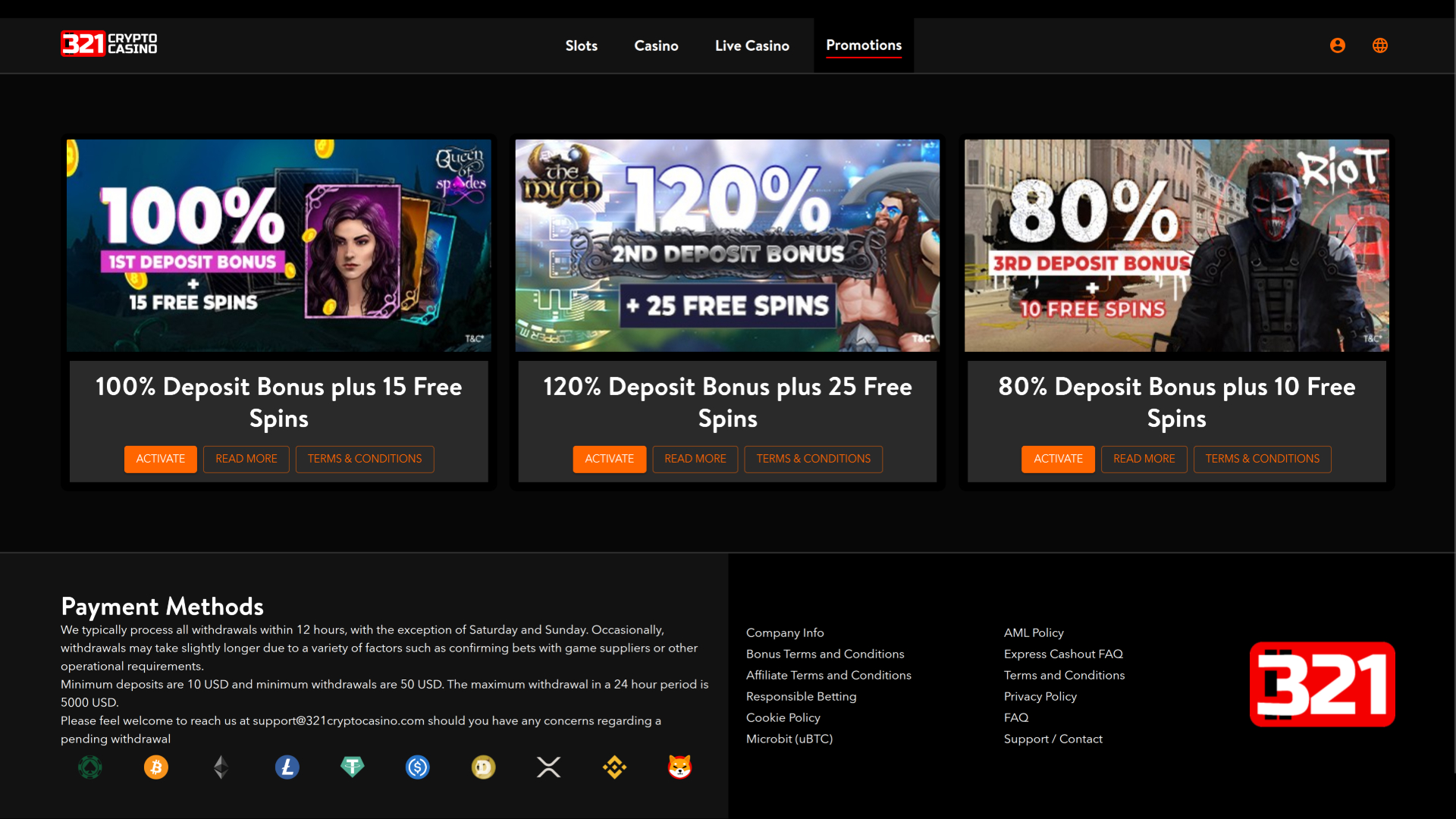Switch to the Live Casino tab
This screenshot has height=819, width=1456.
click(752, 45)
